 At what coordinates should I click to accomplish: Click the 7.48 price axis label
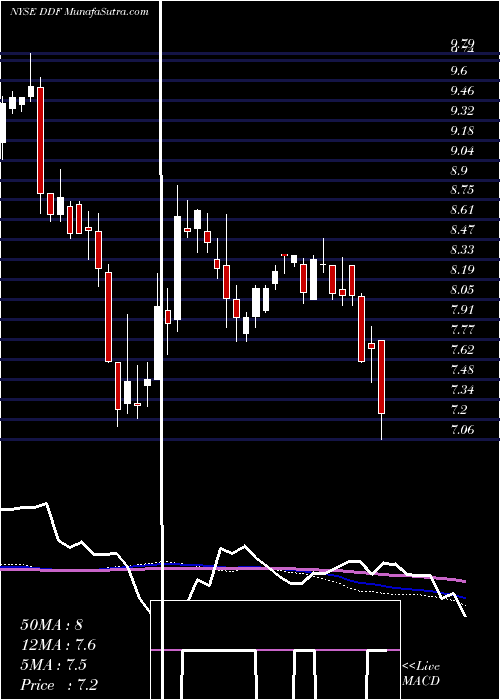point(462,370)
